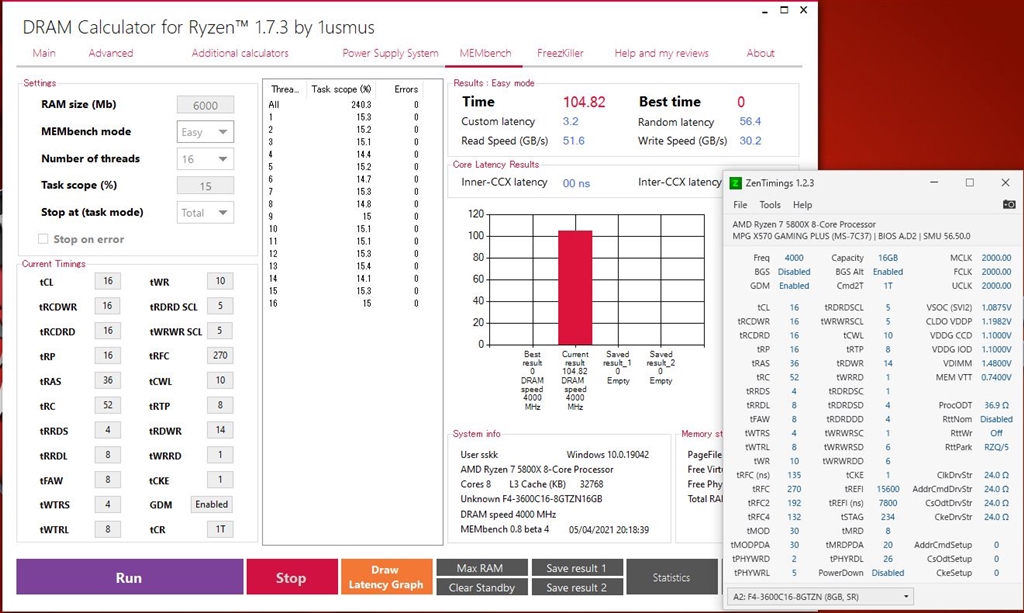Open the Help and my reviews tab
Viewport: 1024px width, 613px height.
pos(662,53)
